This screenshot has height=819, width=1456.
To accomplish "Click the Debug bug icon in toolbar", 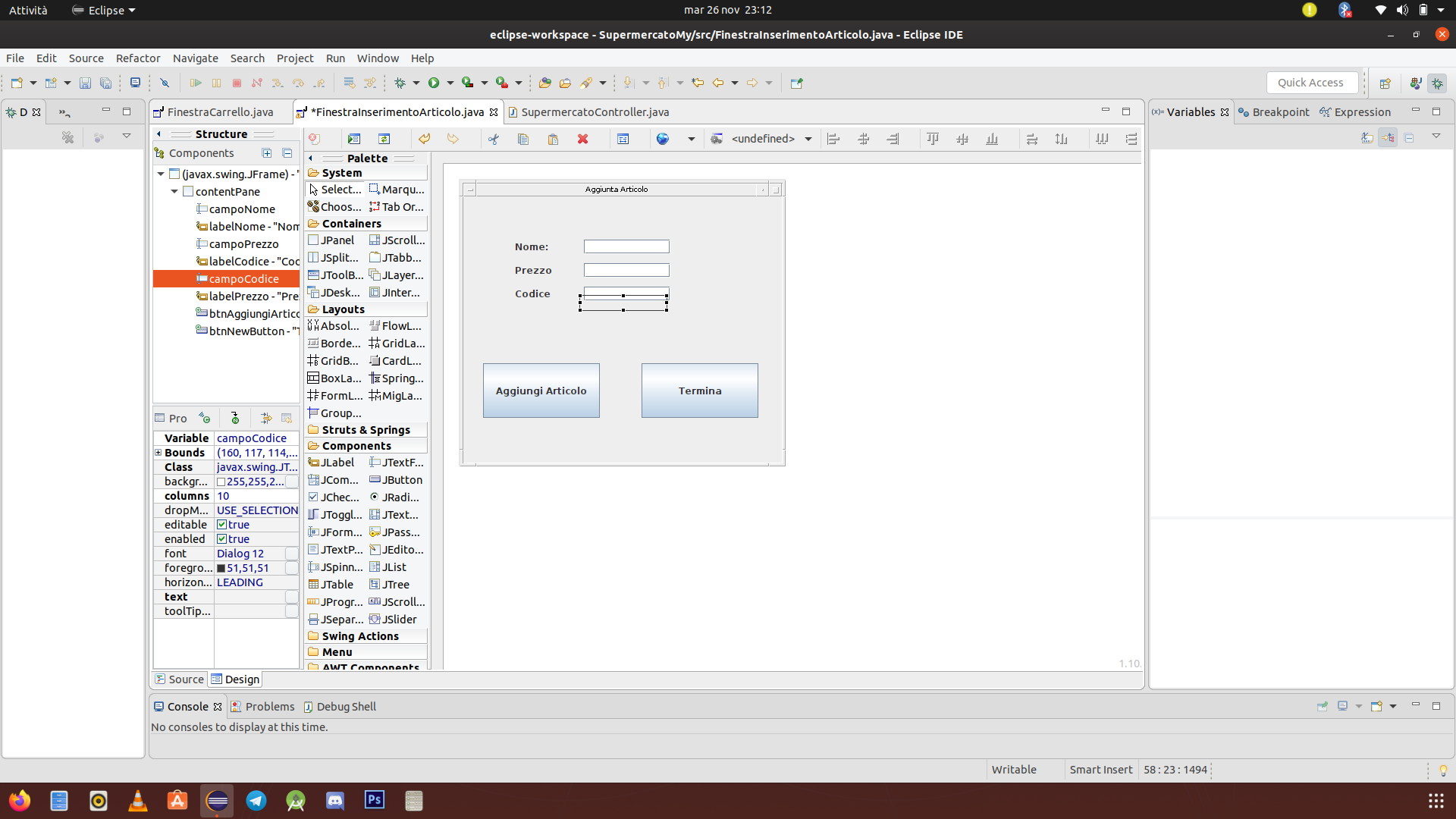I will [400, 83].
